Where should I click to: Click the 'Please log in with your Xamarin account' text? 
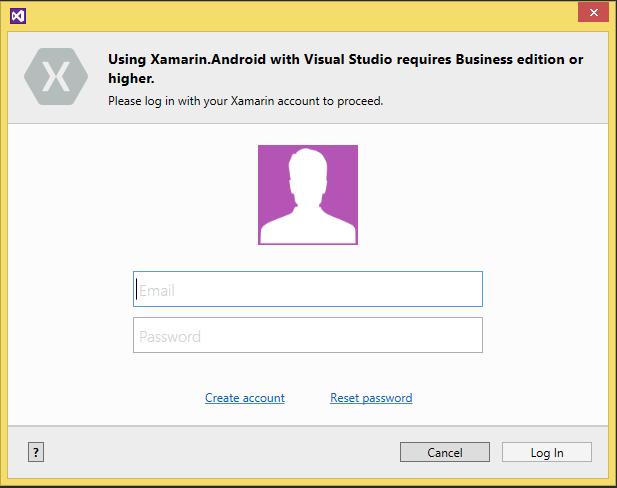(x=246, y=101)
